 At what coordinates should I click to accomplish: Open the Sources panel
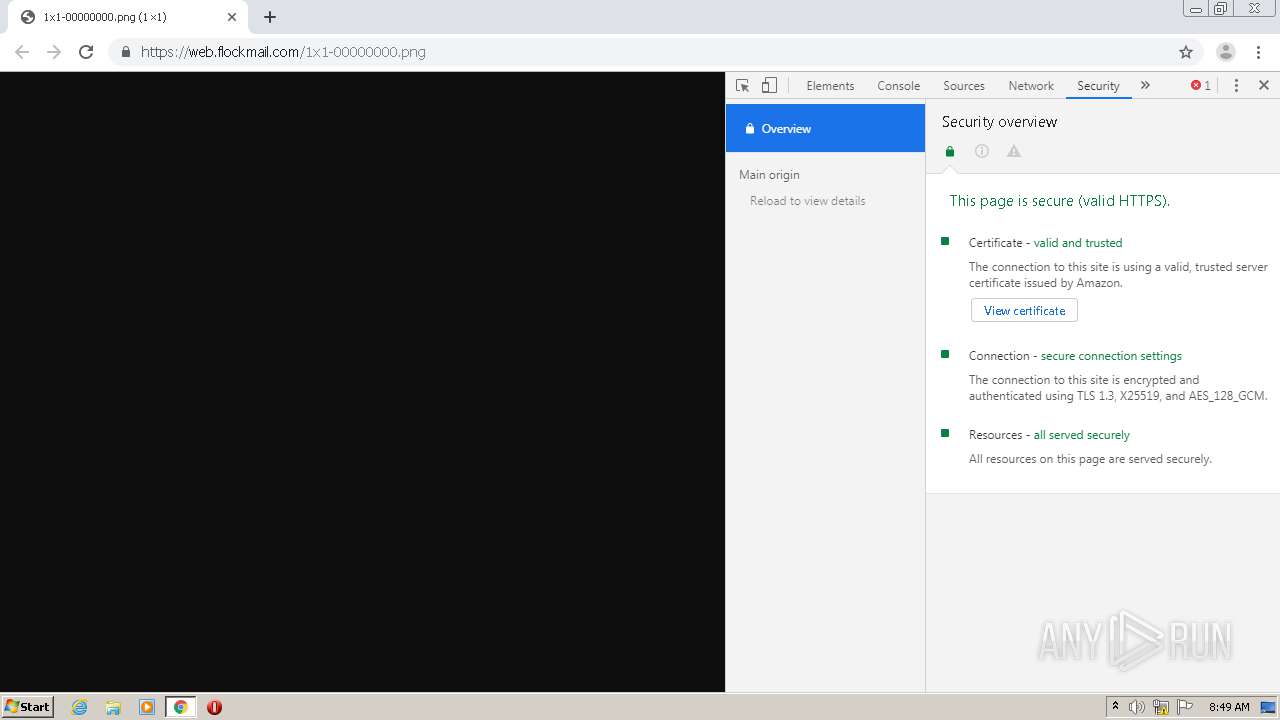tap(964, 86)
